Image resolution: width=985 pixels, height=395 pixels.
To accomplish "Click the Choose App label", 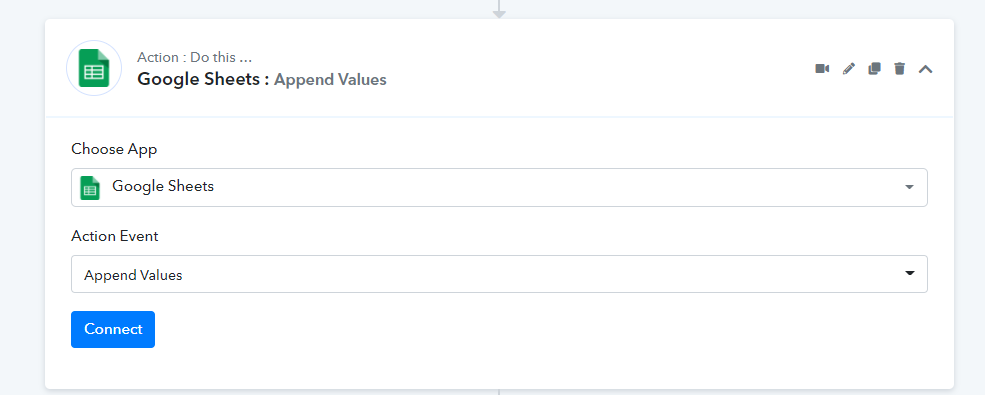I will click(x=114, y=149).
